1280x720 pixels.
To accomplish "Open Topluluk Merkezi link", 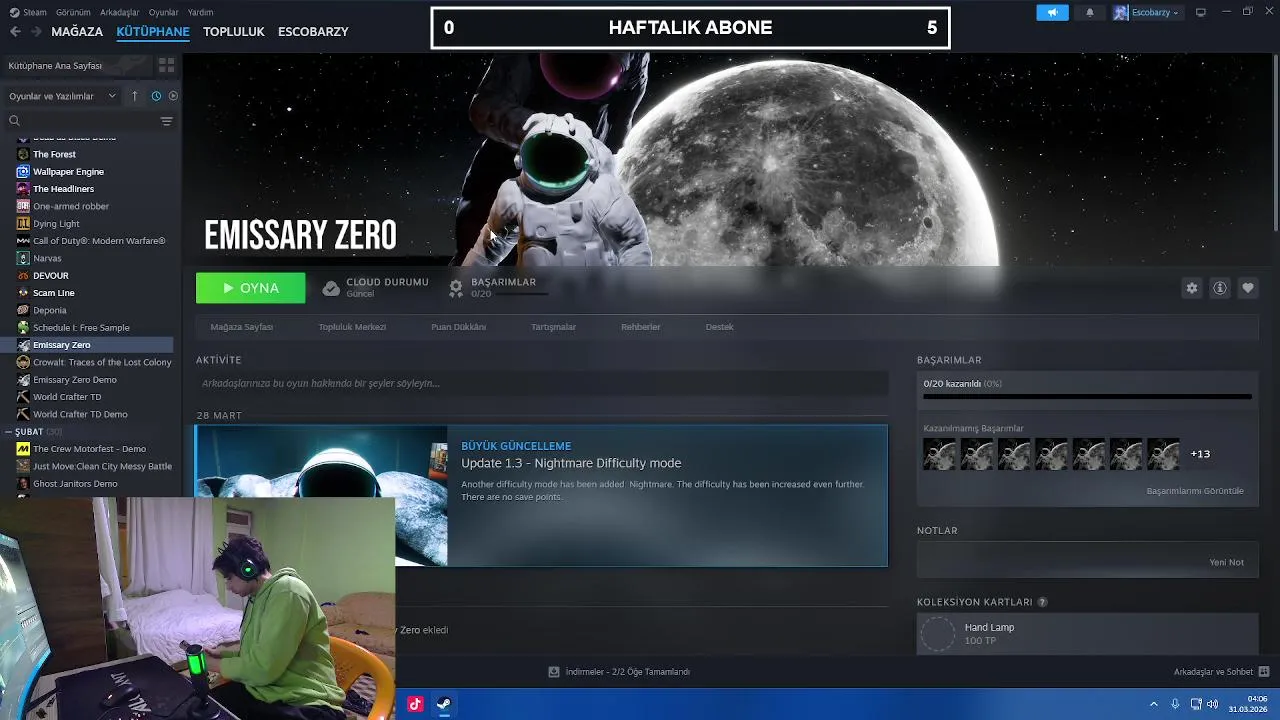I will click(x=352, y=327).
